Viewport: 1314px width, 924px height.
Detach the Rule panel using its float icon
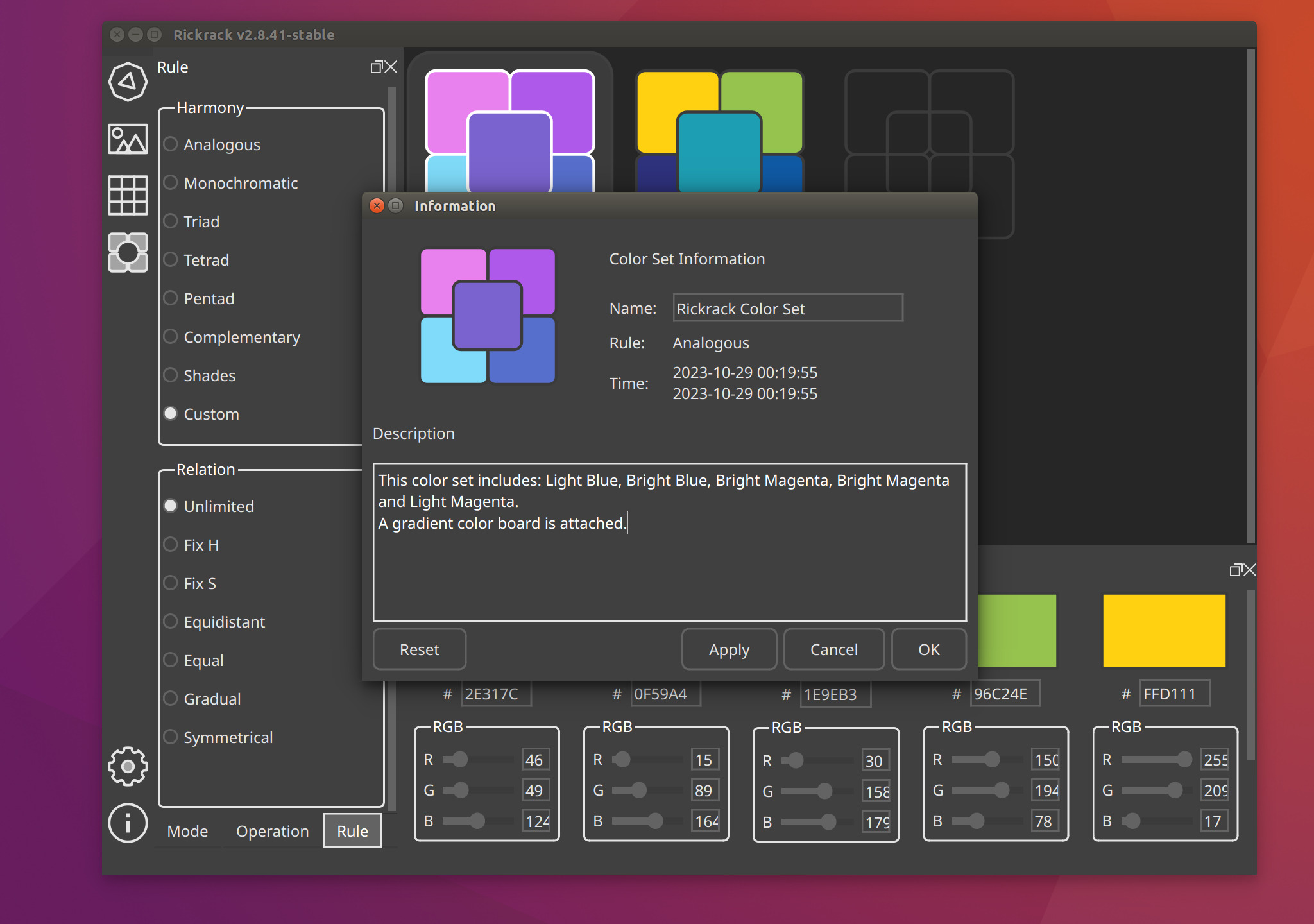pyautogui.click(x=377, y=66)
